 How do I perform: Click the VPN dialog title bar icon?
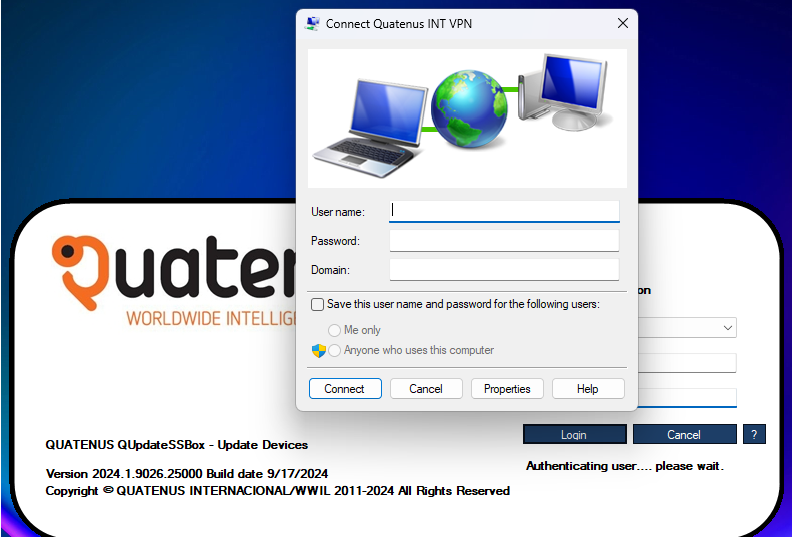point(313,24)
